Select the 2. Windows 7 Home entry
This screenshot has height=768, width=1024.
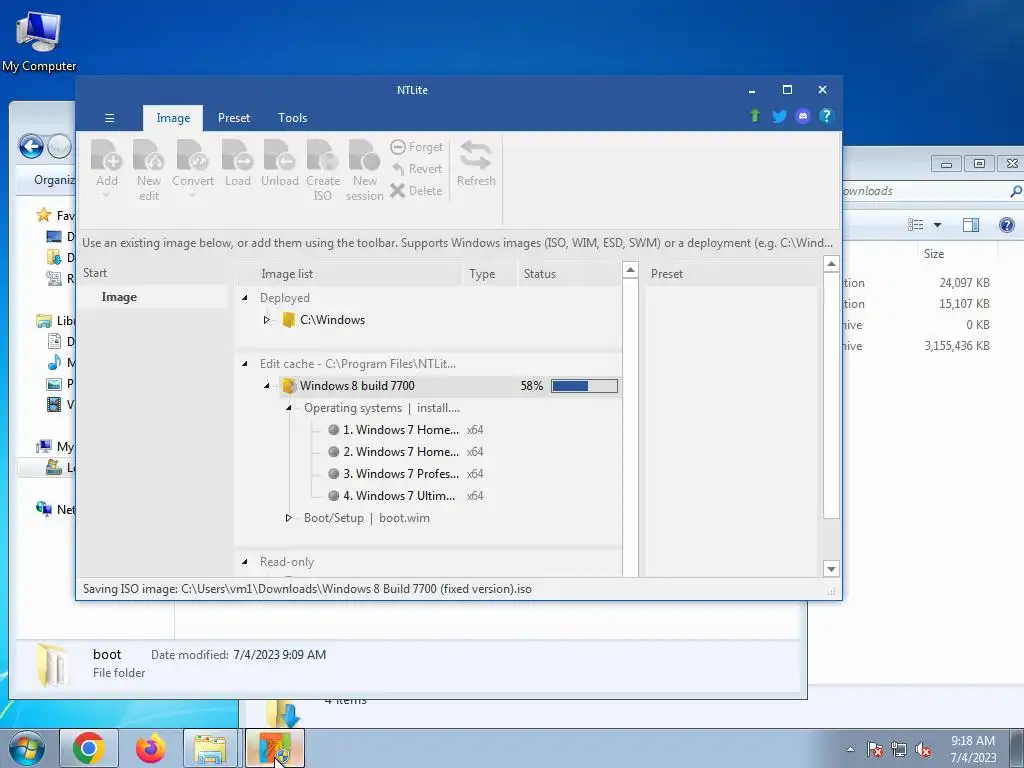point(400,452)
